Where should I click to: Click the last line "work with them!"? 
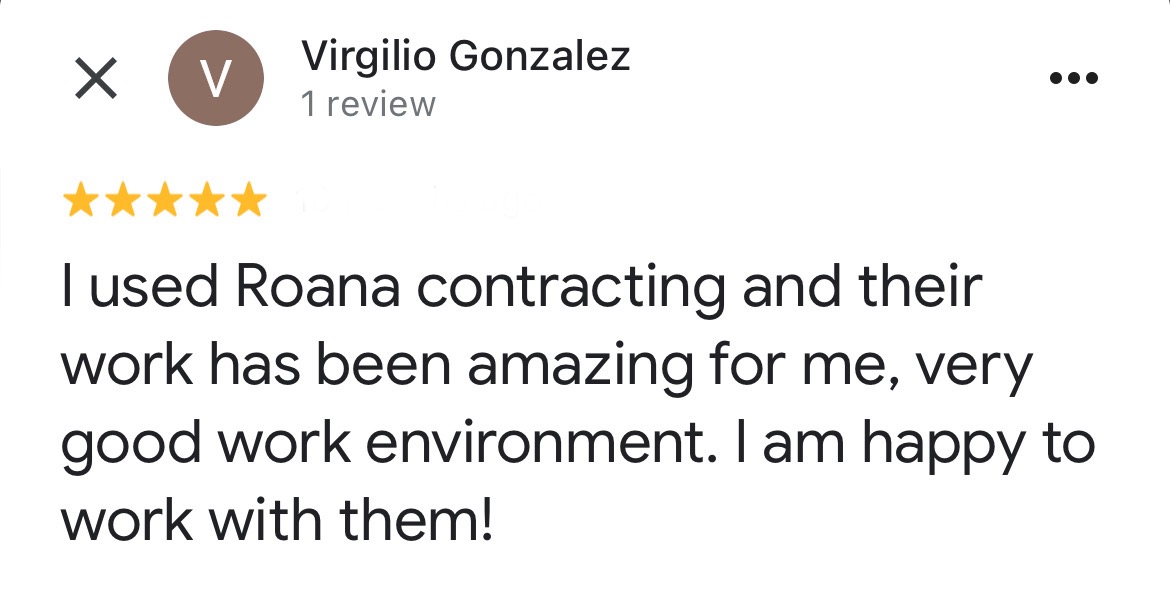278,519
